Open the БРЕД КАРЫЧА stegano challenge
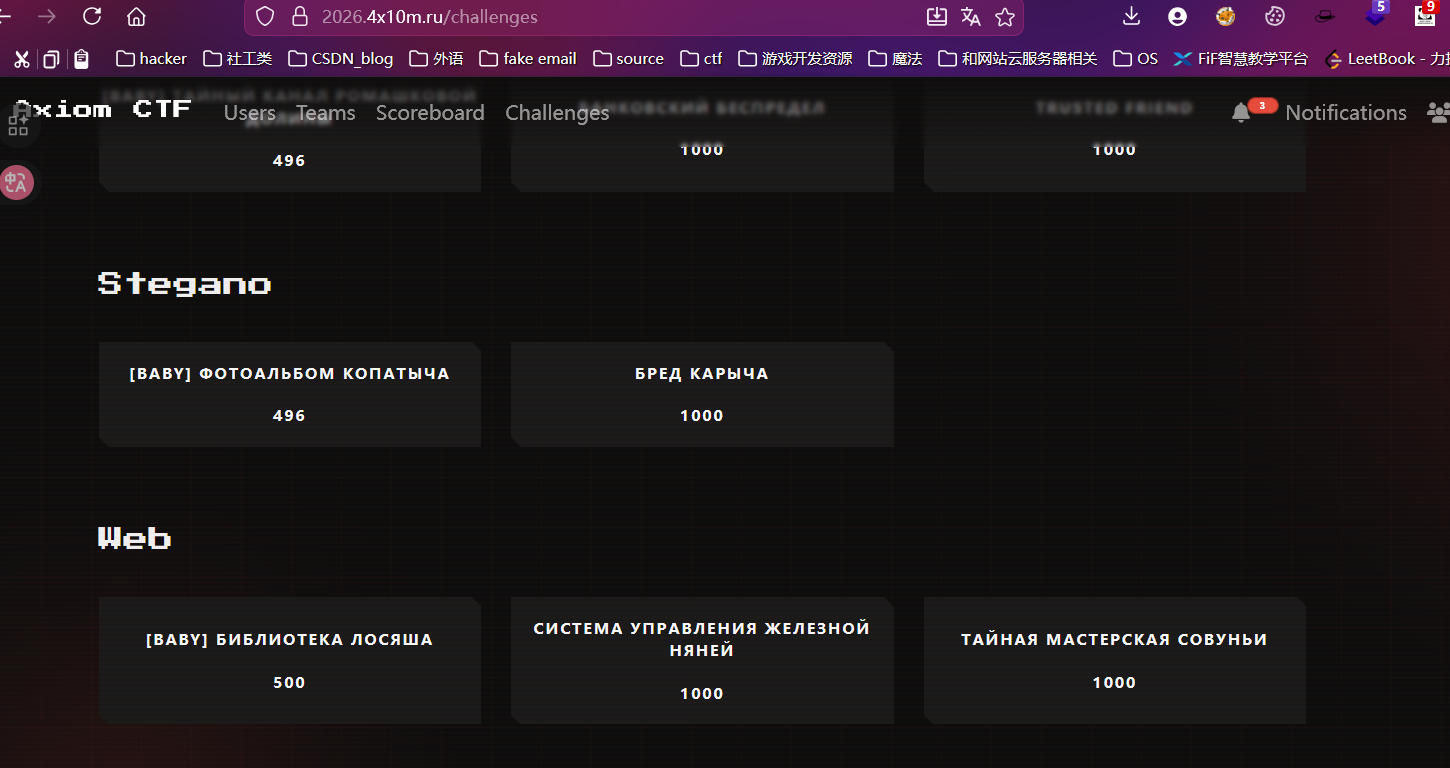This screenshot has height=768, width=1450. pyautogui.click(x=701, y=394)
